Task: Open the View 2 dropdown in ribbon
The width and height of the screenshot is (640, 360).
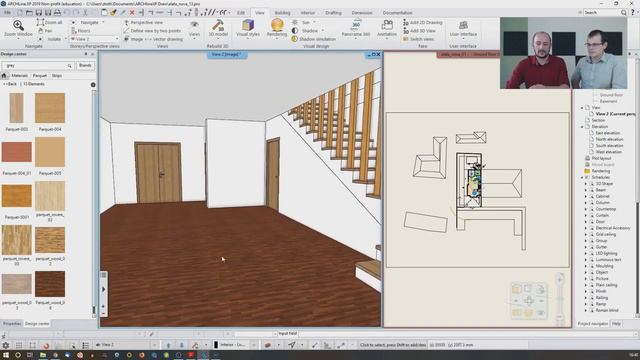Action: pyautogui.click(x=94, y=39)
